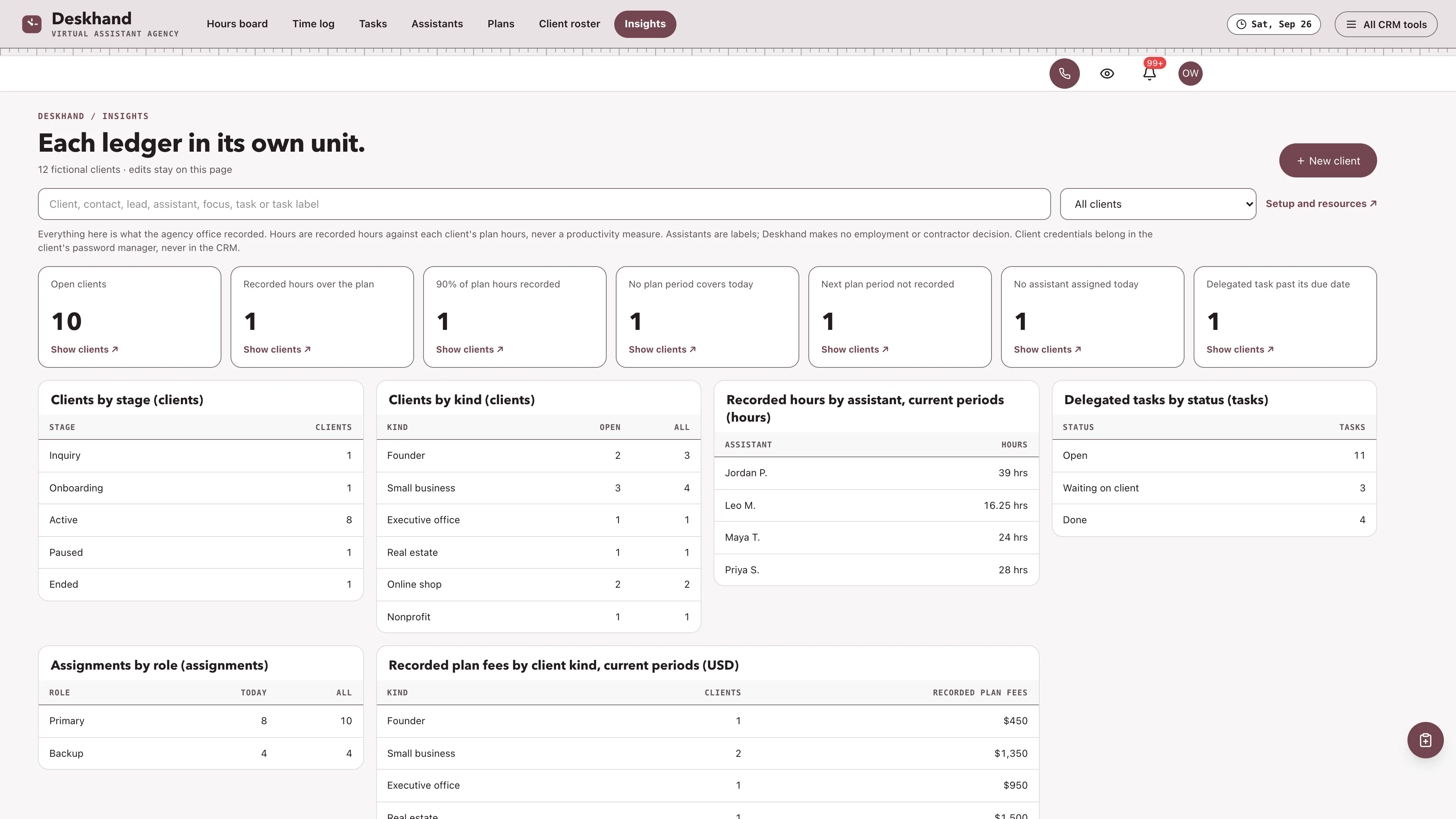1456x819 pixels.
Task: Click the New client button
Action: 1328,160
